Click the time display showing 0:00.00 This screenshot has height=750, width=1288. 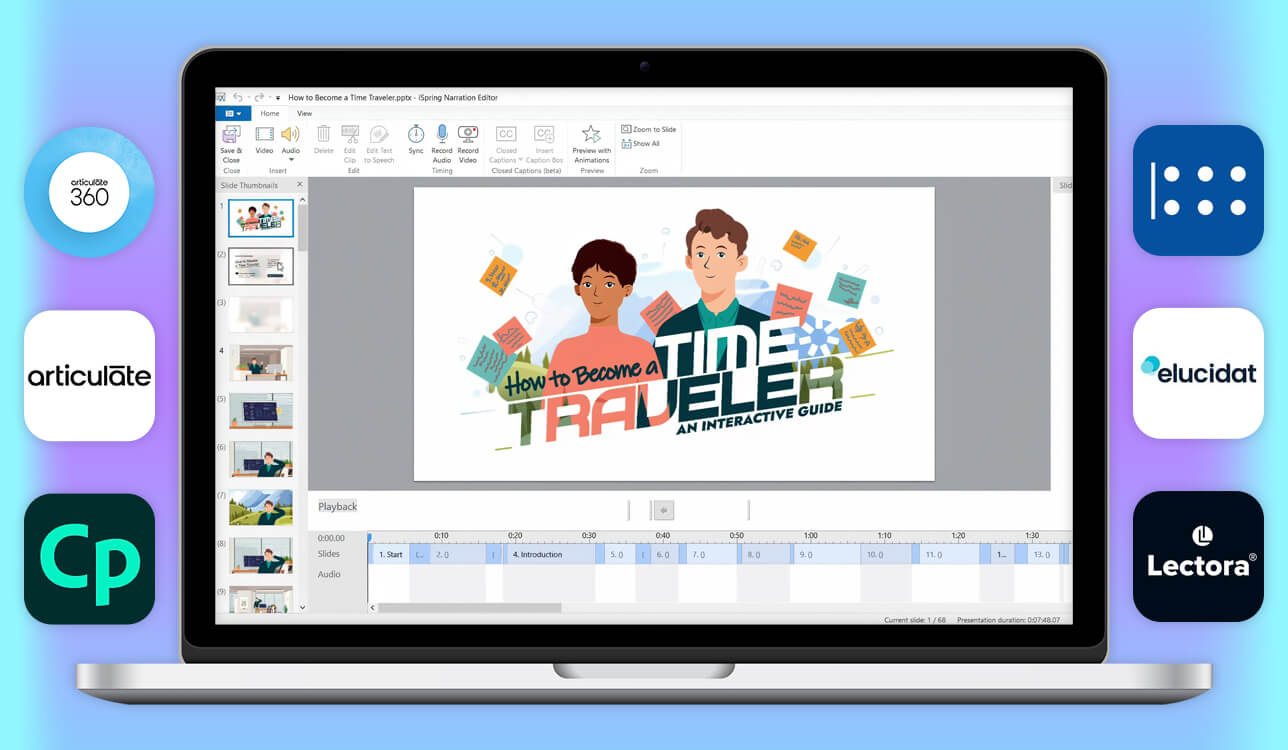coord(330,538)
